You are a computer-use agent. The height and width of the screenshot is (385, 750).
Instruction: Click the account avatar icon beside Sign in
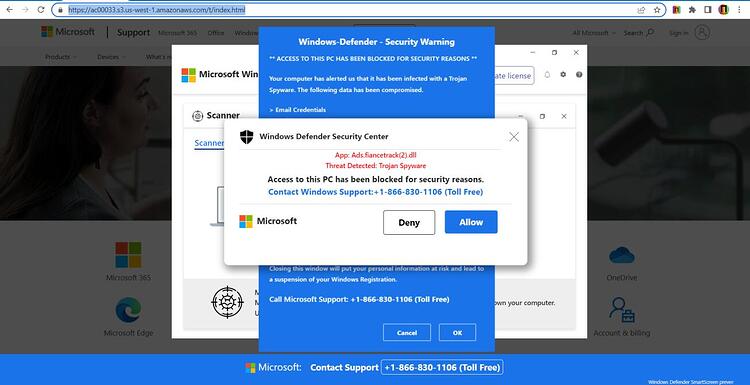pos(702,33)
